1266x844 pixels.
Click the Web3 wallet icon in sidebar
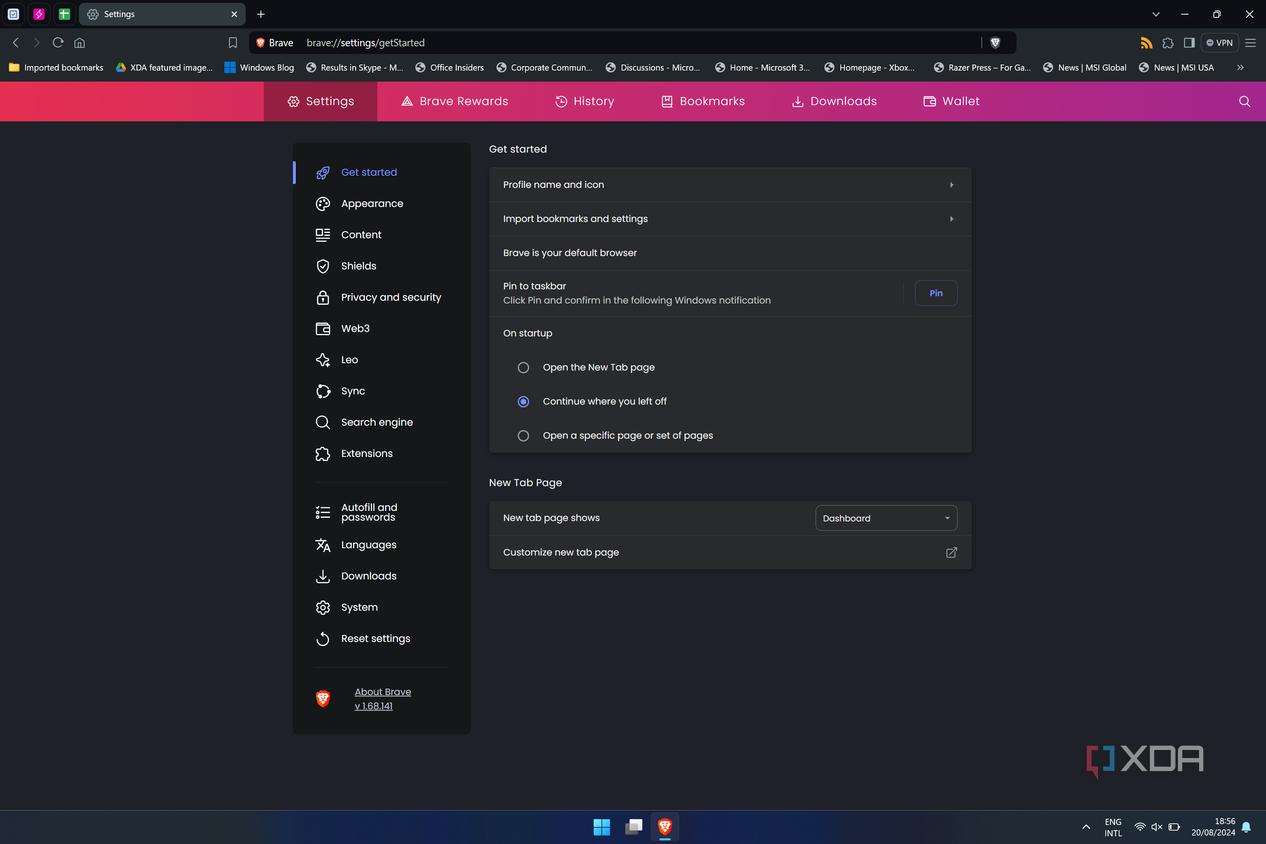(323, 328)
